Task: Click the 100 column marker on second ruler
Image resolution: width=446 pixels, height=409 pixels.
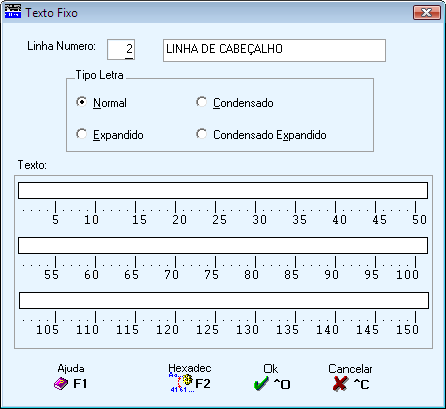Action: (407, 275)
